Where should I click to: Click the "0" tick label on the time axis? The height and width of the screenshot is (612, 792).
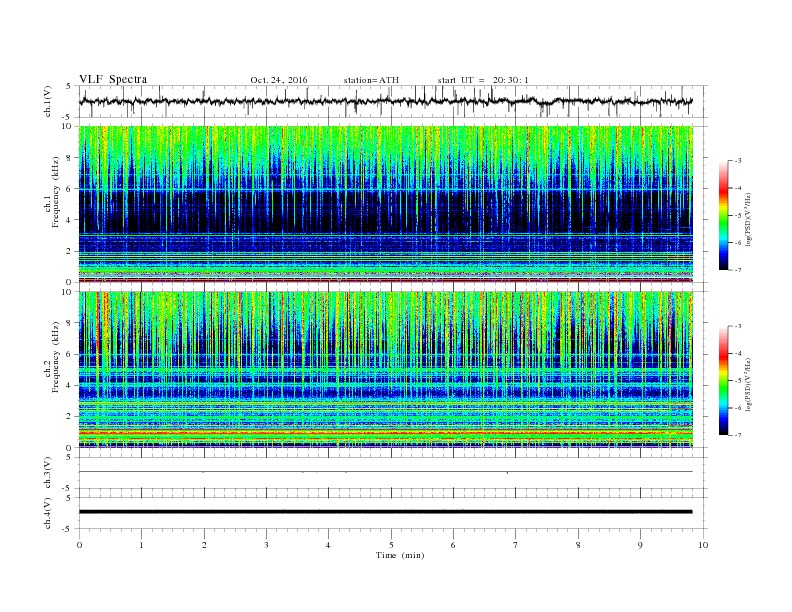(79, 545)
